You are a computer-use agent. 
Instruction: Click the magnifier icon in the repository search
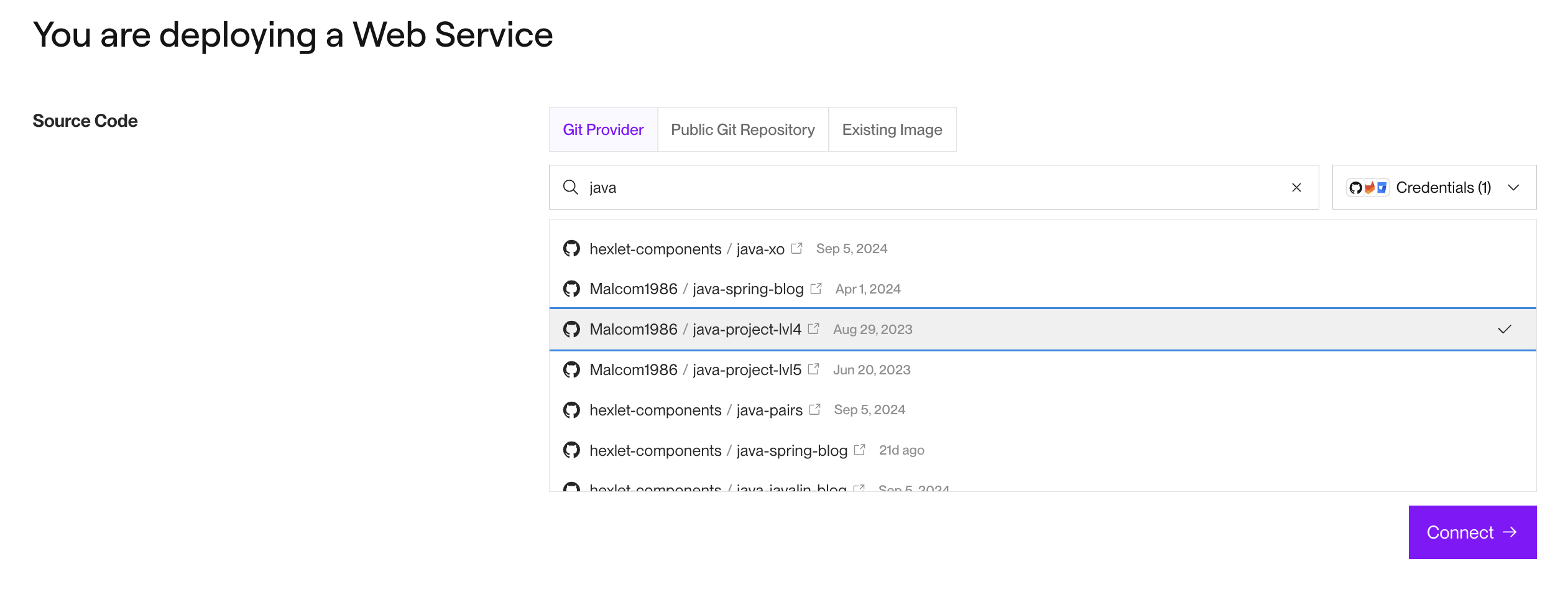(x=571, y=187)
